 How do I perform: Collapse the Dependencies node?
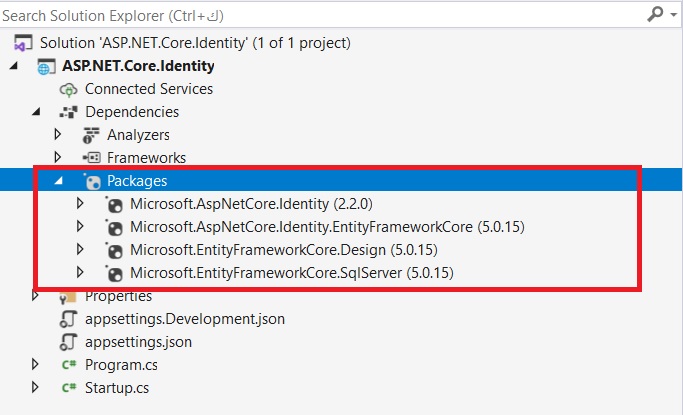tap(37, 112)
